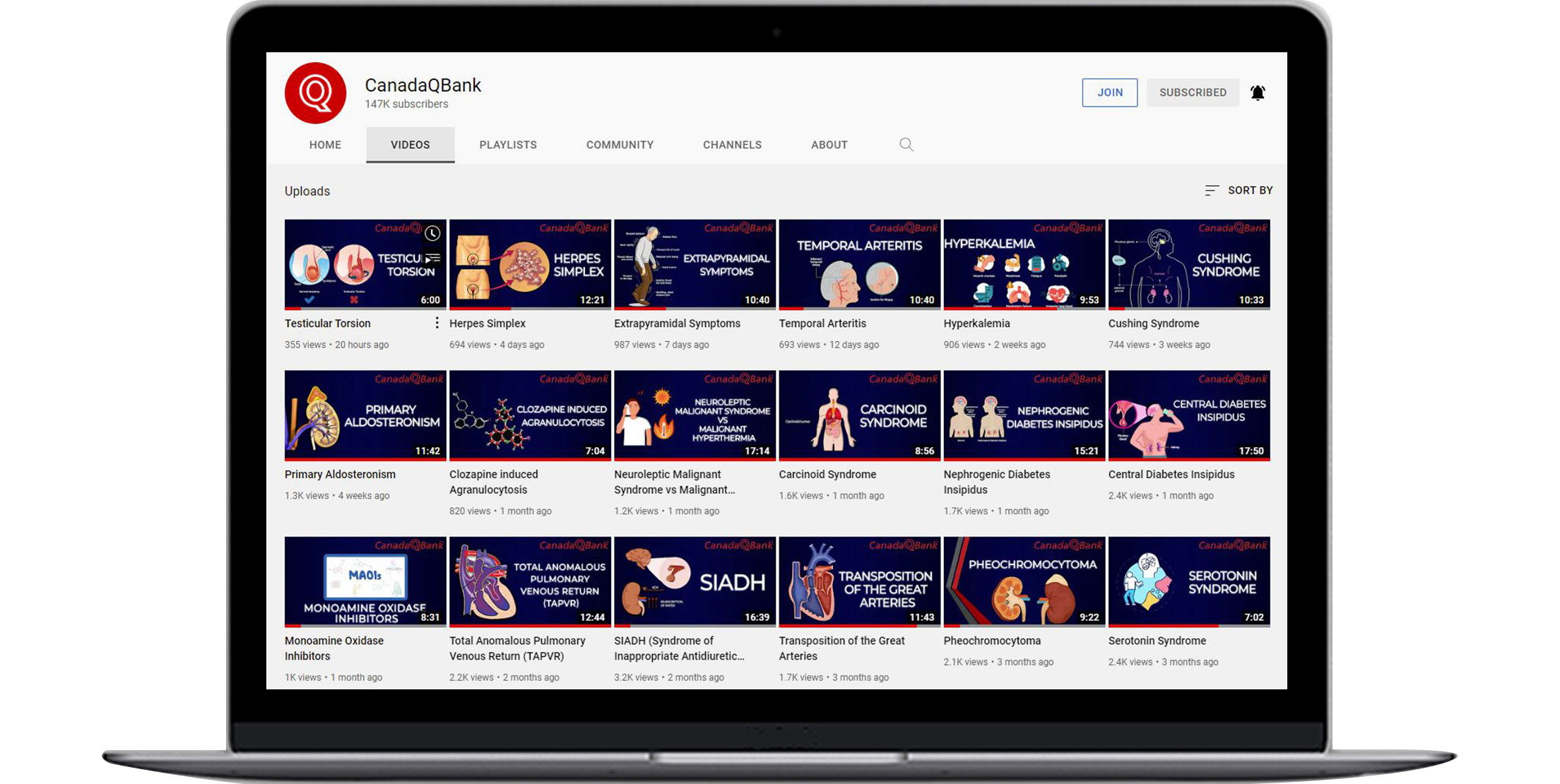Play Carcinoid Syndrome video thumbnail
The width and height of the screenshot is (1560, 784).
tap(860, 415)
